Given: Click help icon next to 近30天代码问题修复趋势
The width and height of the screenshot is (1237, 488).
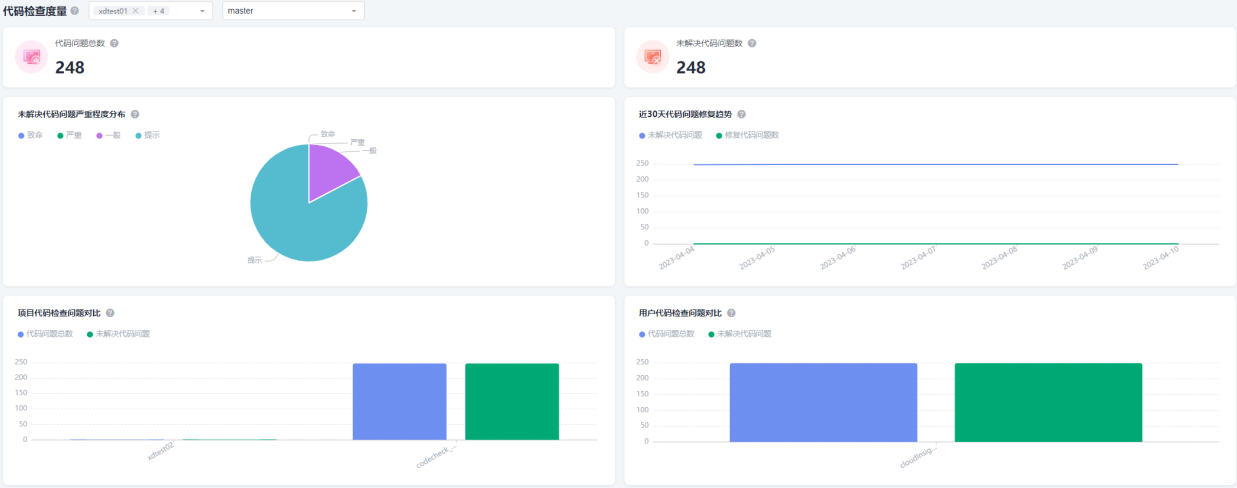Looking at the screenshot, I should pos(741,114).
